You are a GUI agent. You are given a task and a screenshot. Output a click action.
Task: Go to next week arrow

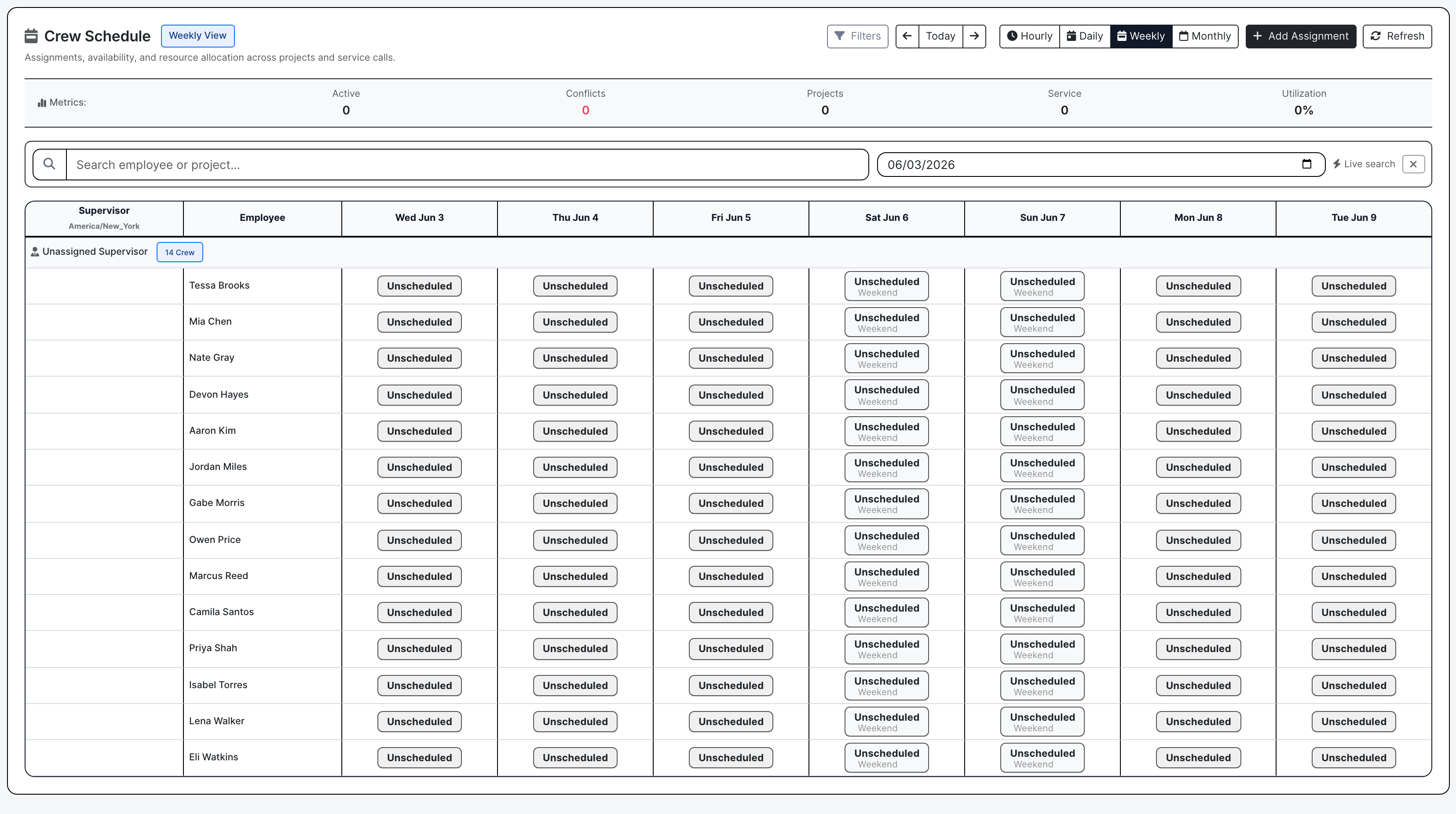coord(974,36)
